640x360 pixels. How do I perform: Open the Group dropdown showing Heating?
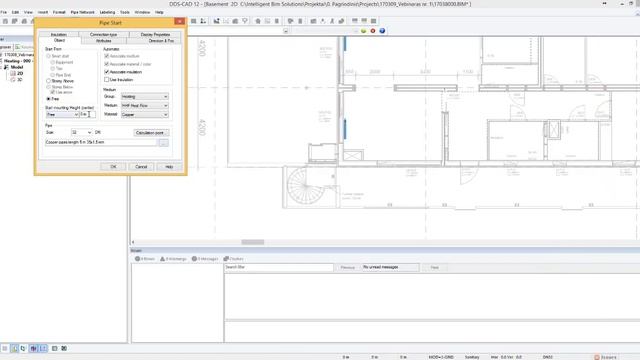pyautogui.click(x=144, y=97)
